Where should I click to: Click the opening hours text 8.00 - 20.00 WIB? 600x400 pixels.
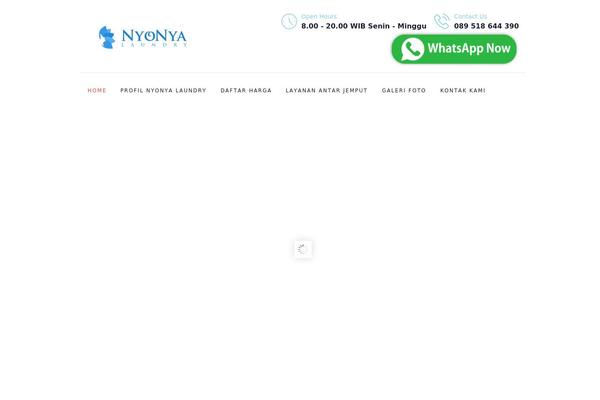point(333,26)
